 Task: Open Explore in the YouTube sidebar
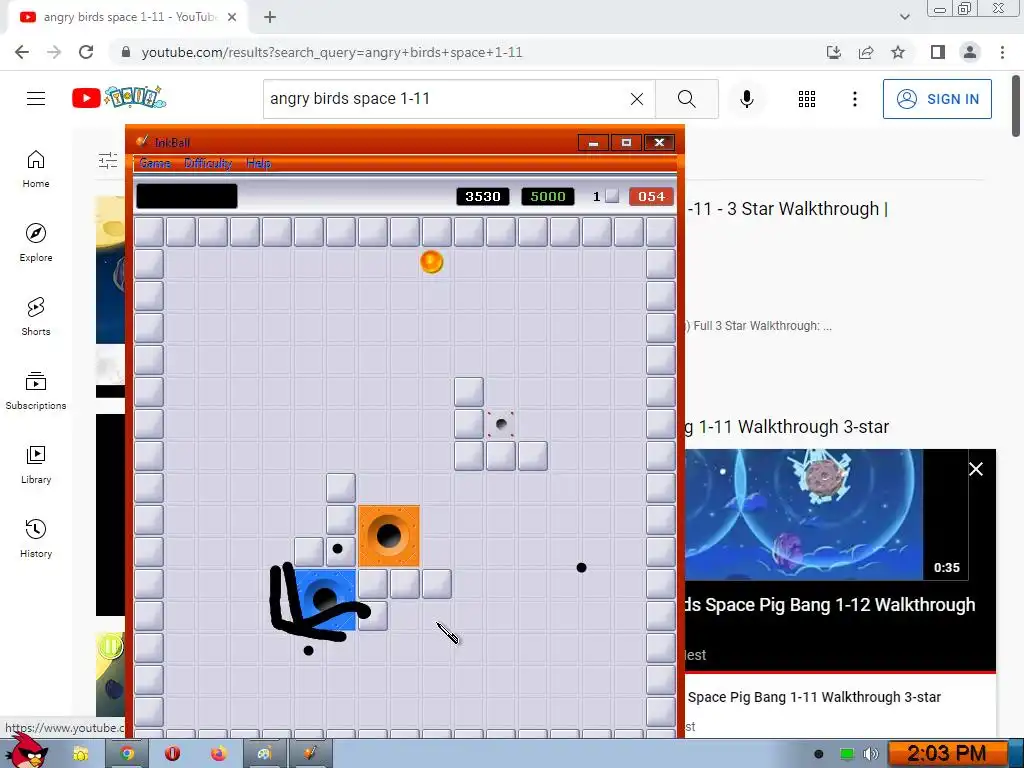click(36, 242)
